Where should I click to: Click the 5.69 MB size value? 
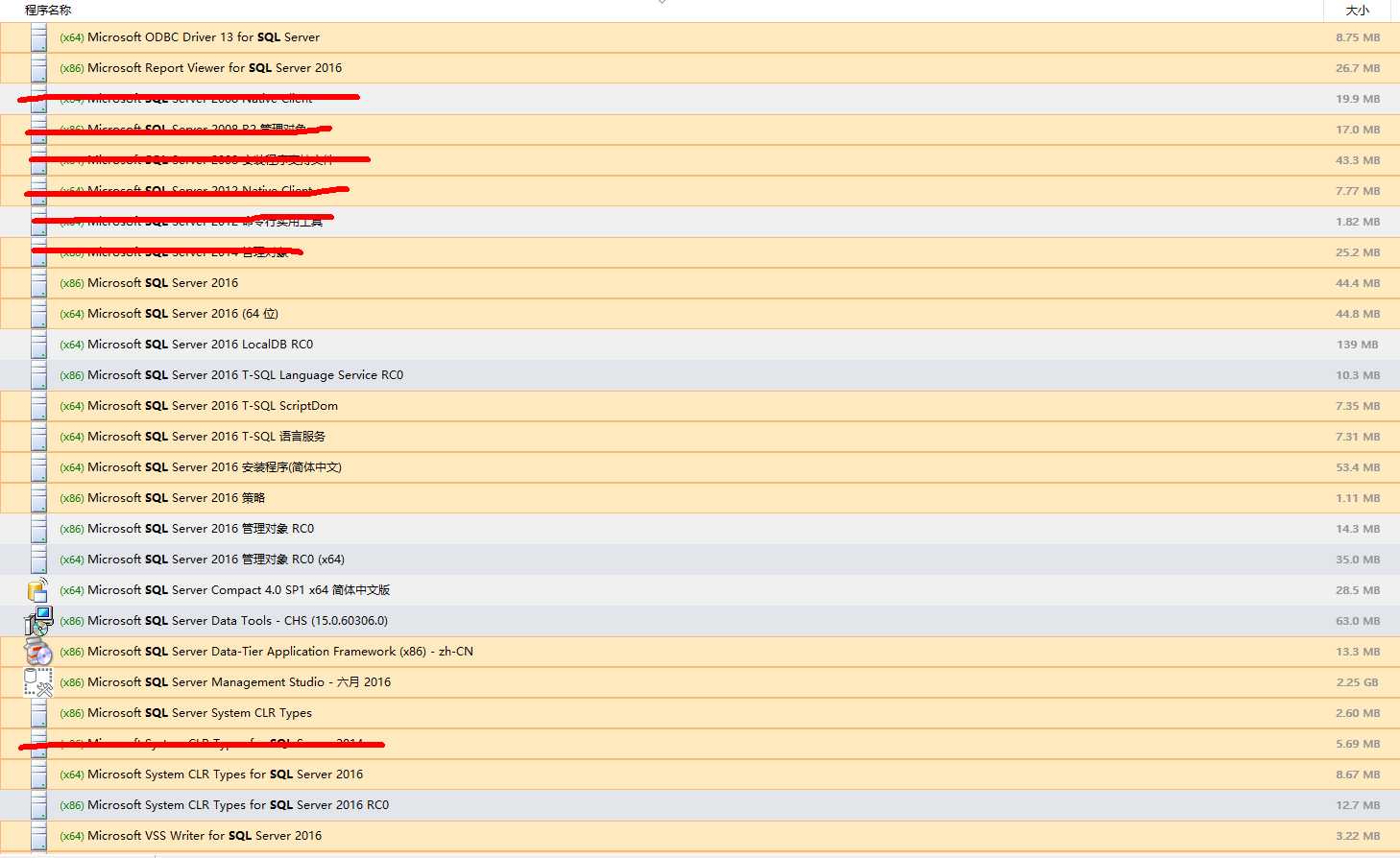1358,744
